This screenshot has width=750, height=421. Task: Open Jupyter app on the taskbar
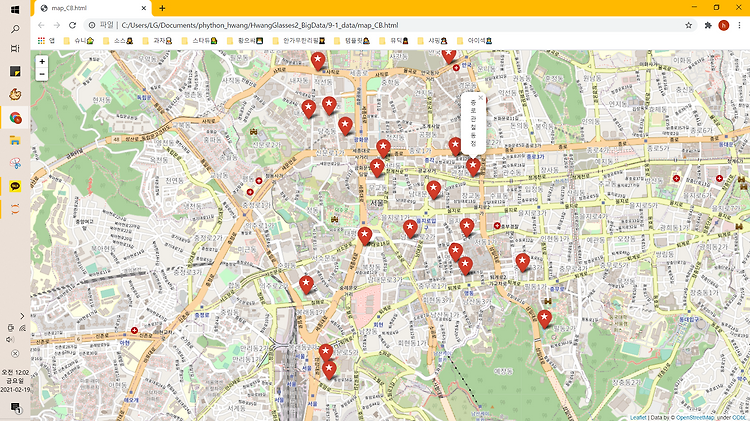point(15,209)
